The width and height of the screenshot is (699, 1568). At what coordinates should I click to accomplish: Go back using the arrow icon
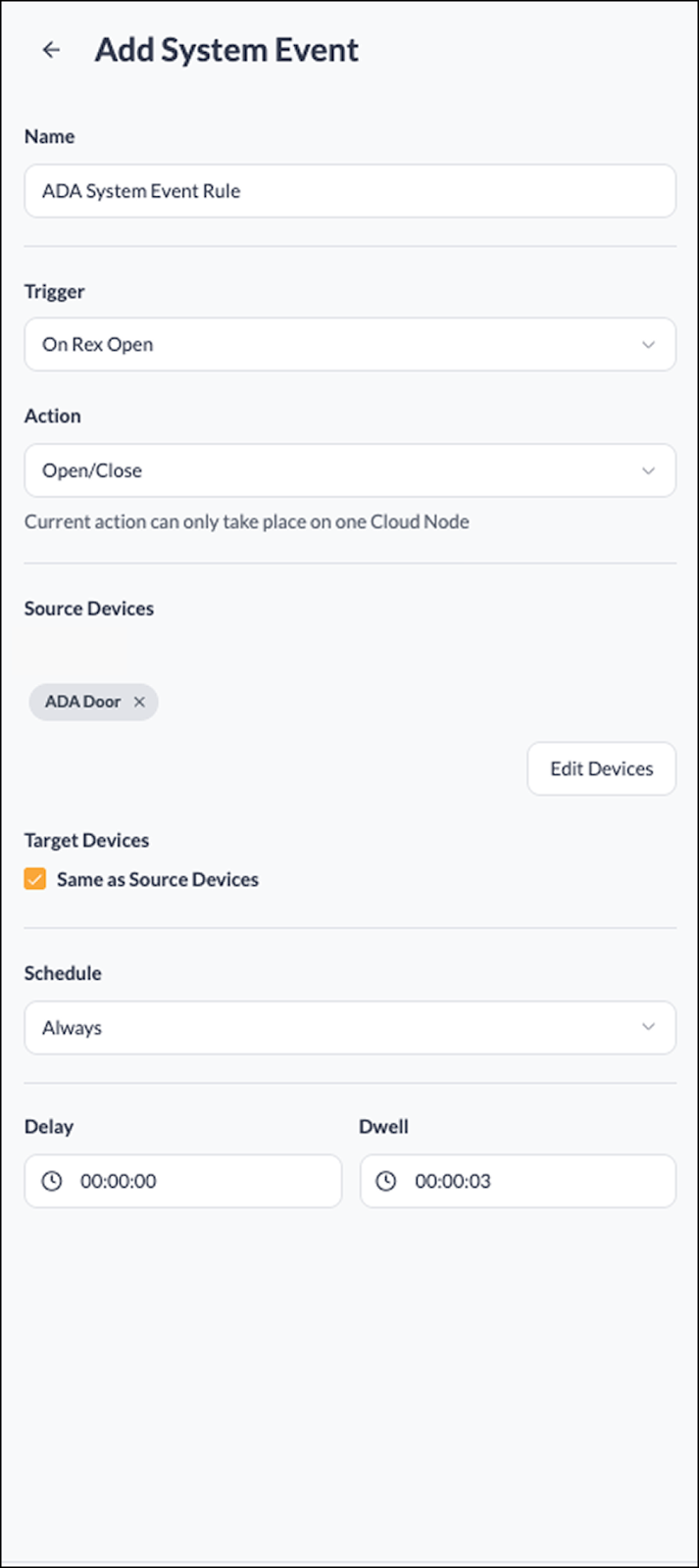51,50
